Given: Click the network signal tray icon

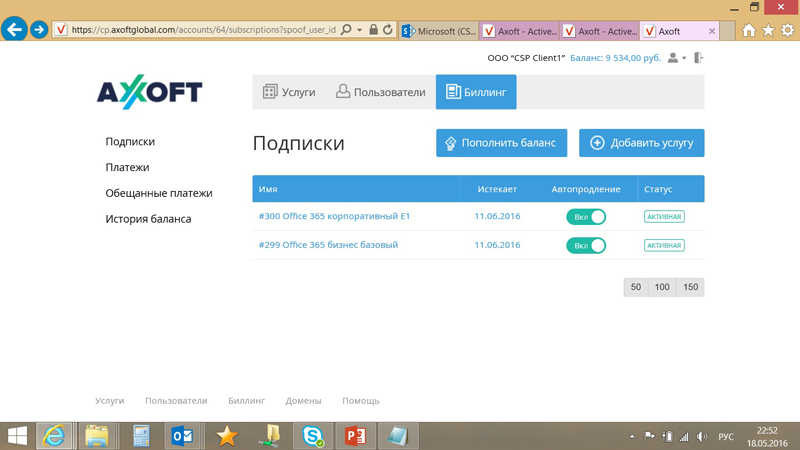Looking at the screenshot, I should (x=684, y=437).
